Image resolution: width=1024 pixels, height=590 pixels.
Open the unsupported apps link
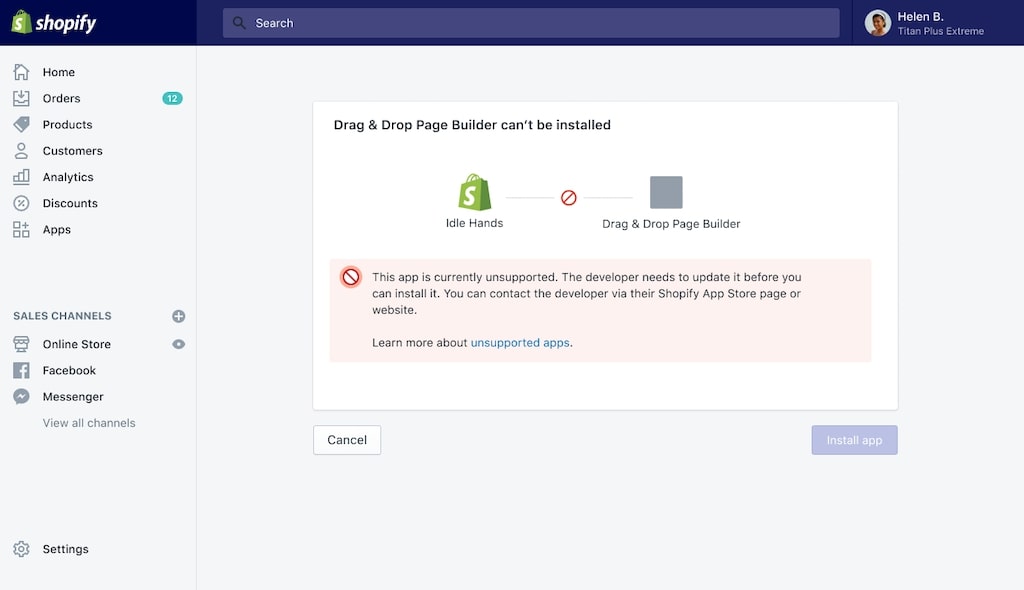coord(520,342)
